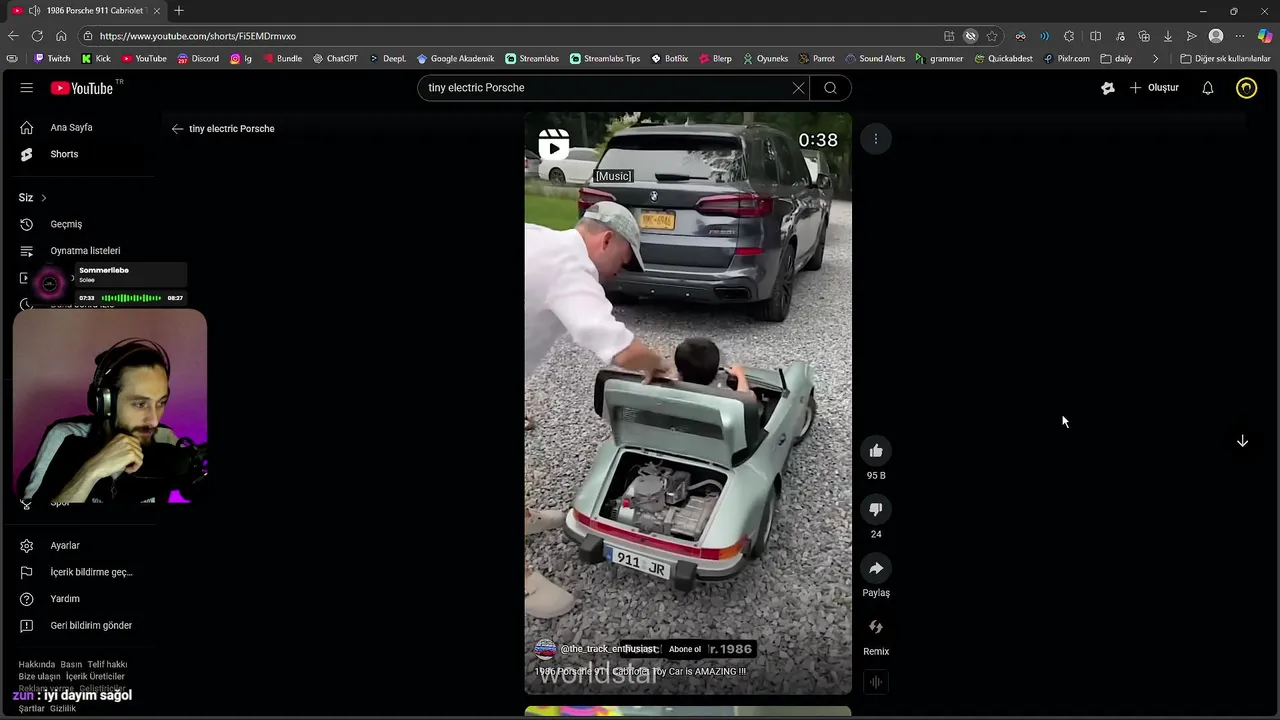Mute the tab via speaker icon
Viewport: 1280px width, 720px height.
tap(35, 11)
